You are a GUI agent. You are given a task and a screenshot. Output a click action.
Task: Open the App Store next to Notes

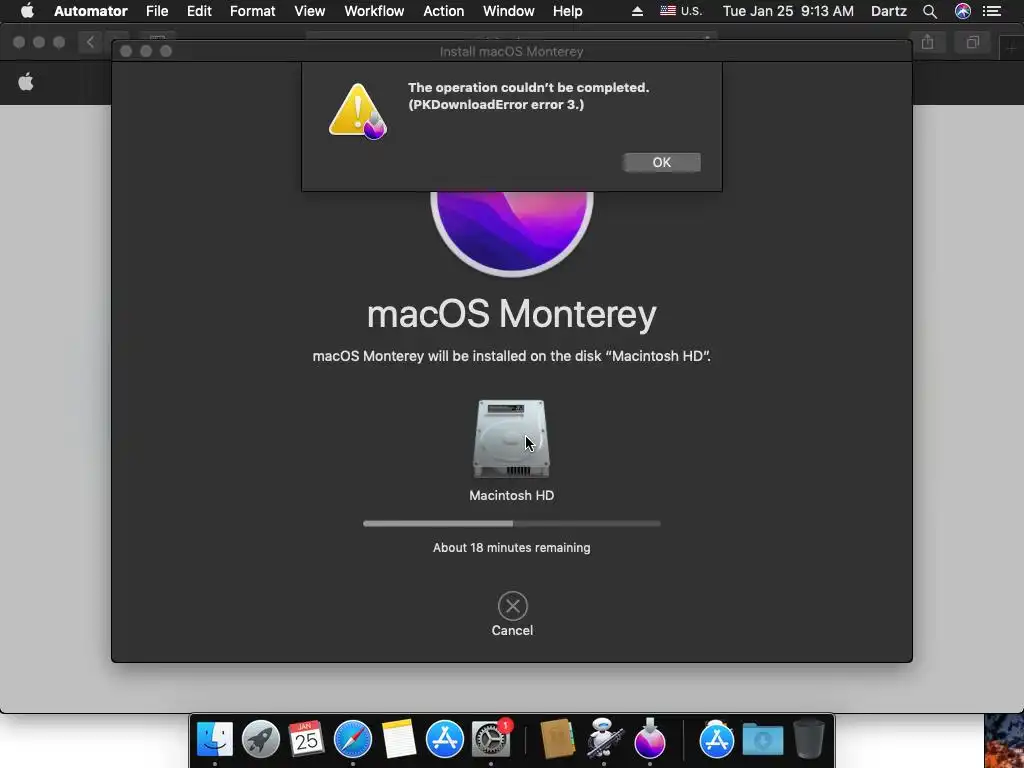[445, 739]
